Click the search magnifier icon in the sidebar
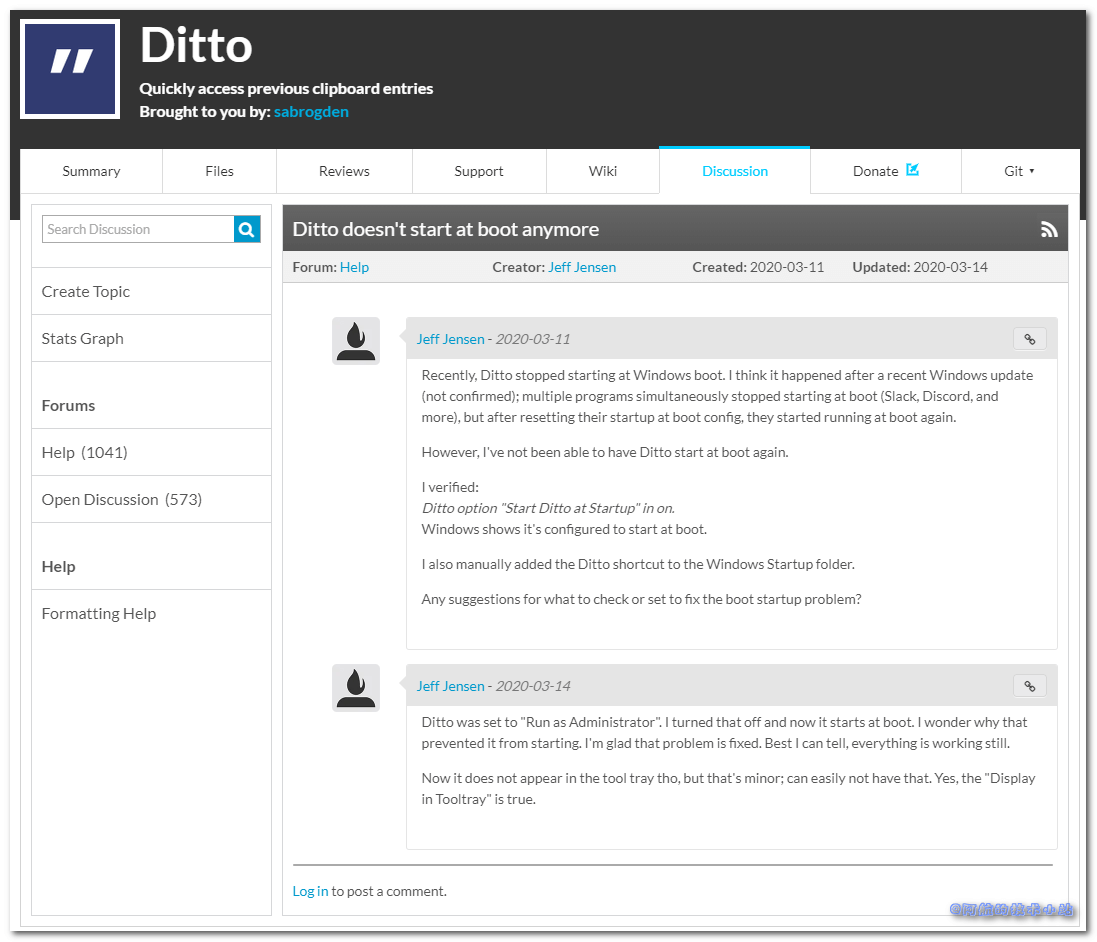Screen dimensions: 1097x942 pos(246,229)
